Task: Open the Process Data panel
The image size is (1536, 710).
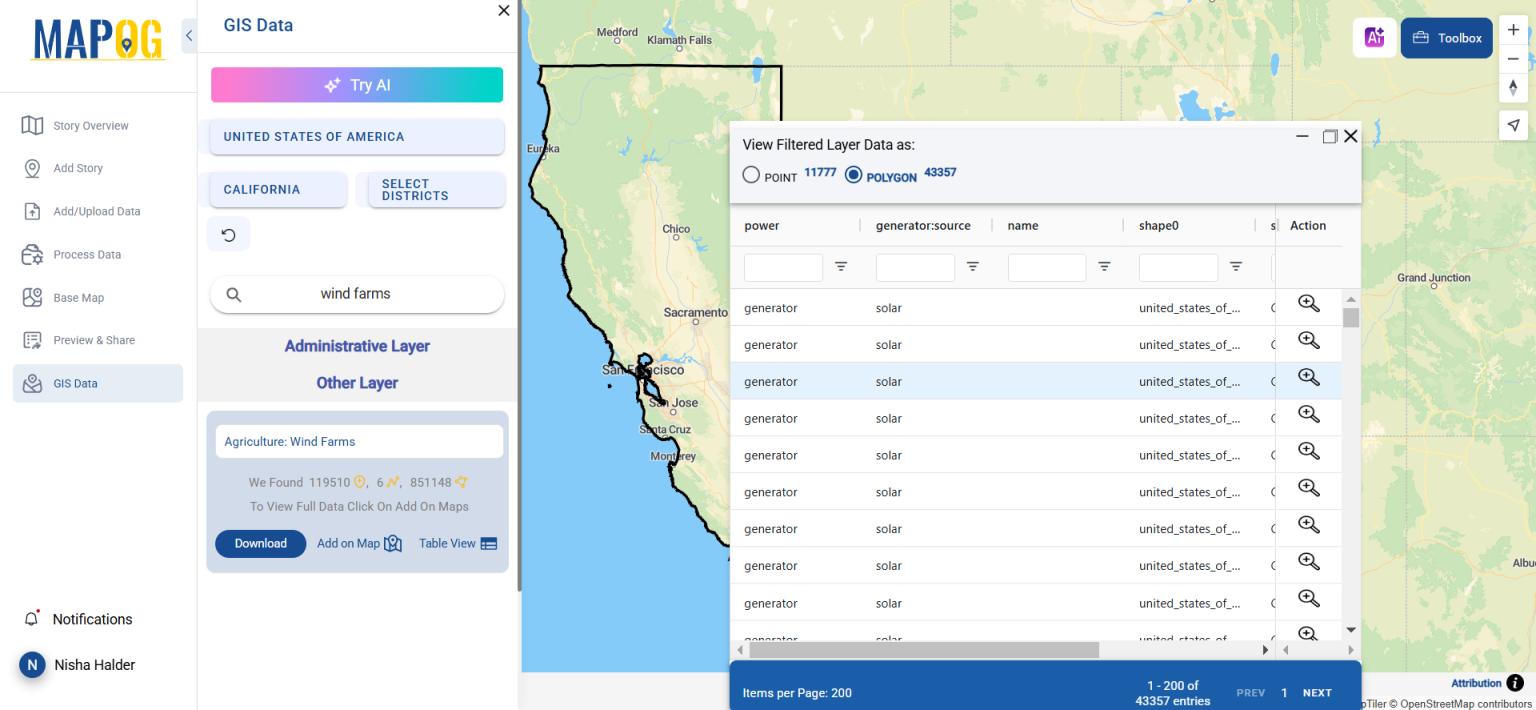Action: point(31,254)
